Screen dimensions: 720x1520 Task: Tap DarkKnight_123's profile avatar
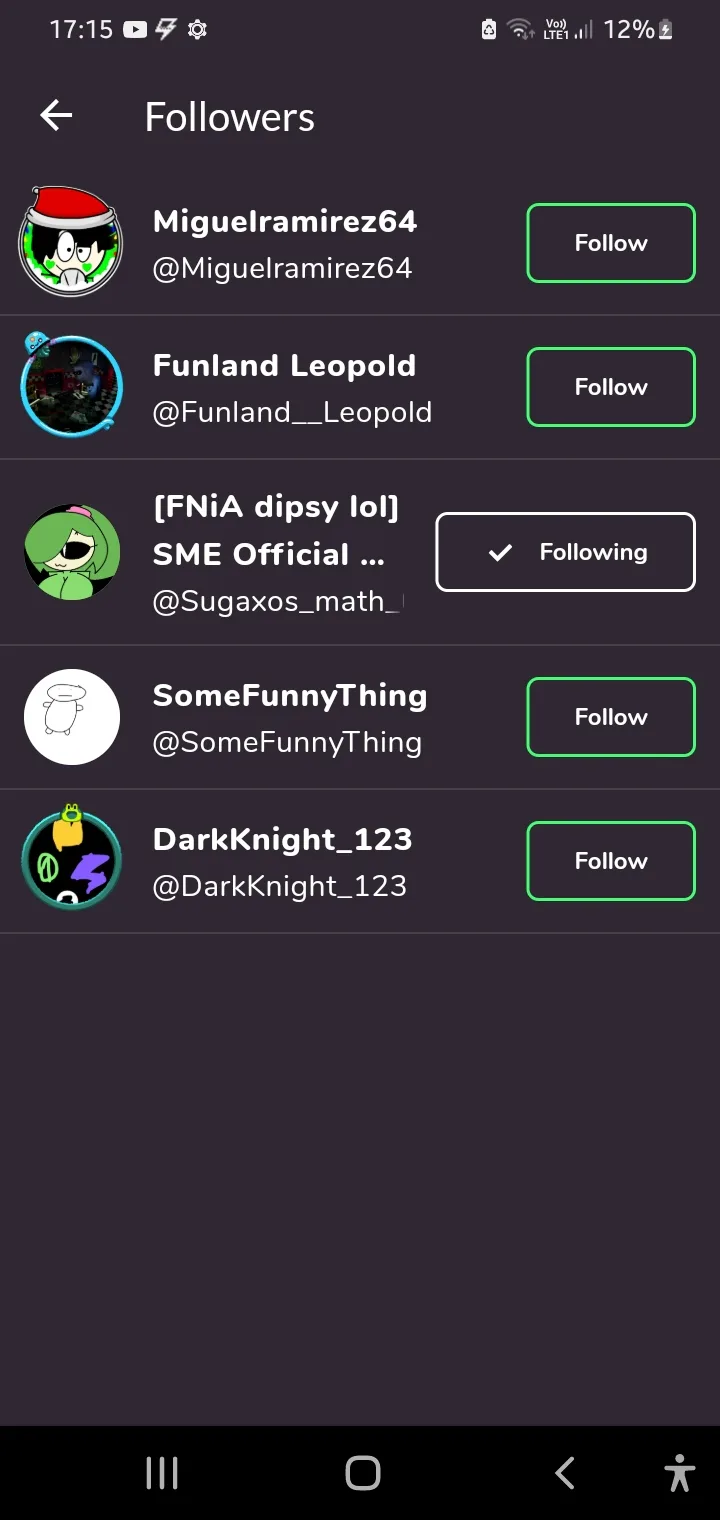coord(71,861)
